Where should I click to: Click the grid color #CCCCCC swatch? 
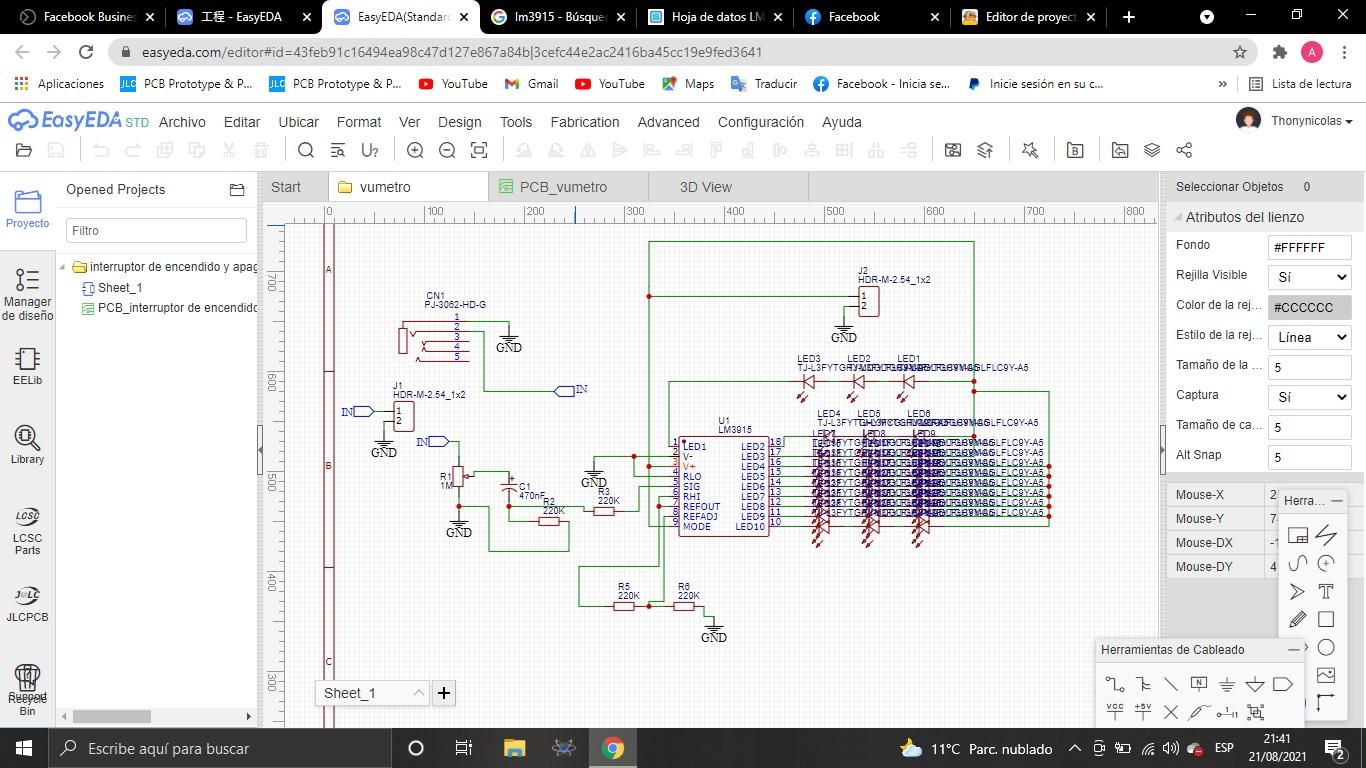point(1309,307)
